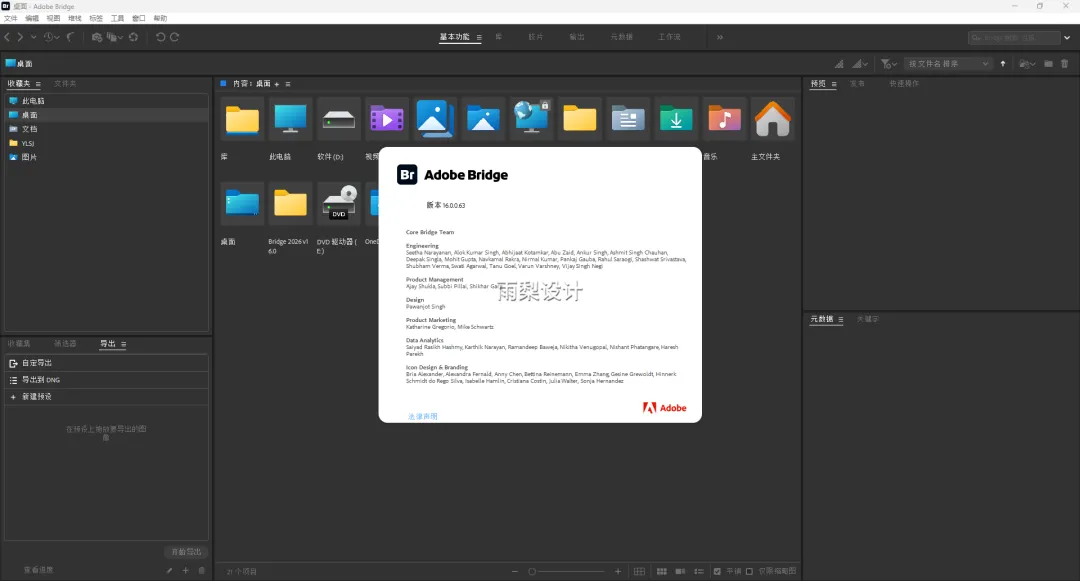Select the 软件 (D:) drive thumbnail

339,120
